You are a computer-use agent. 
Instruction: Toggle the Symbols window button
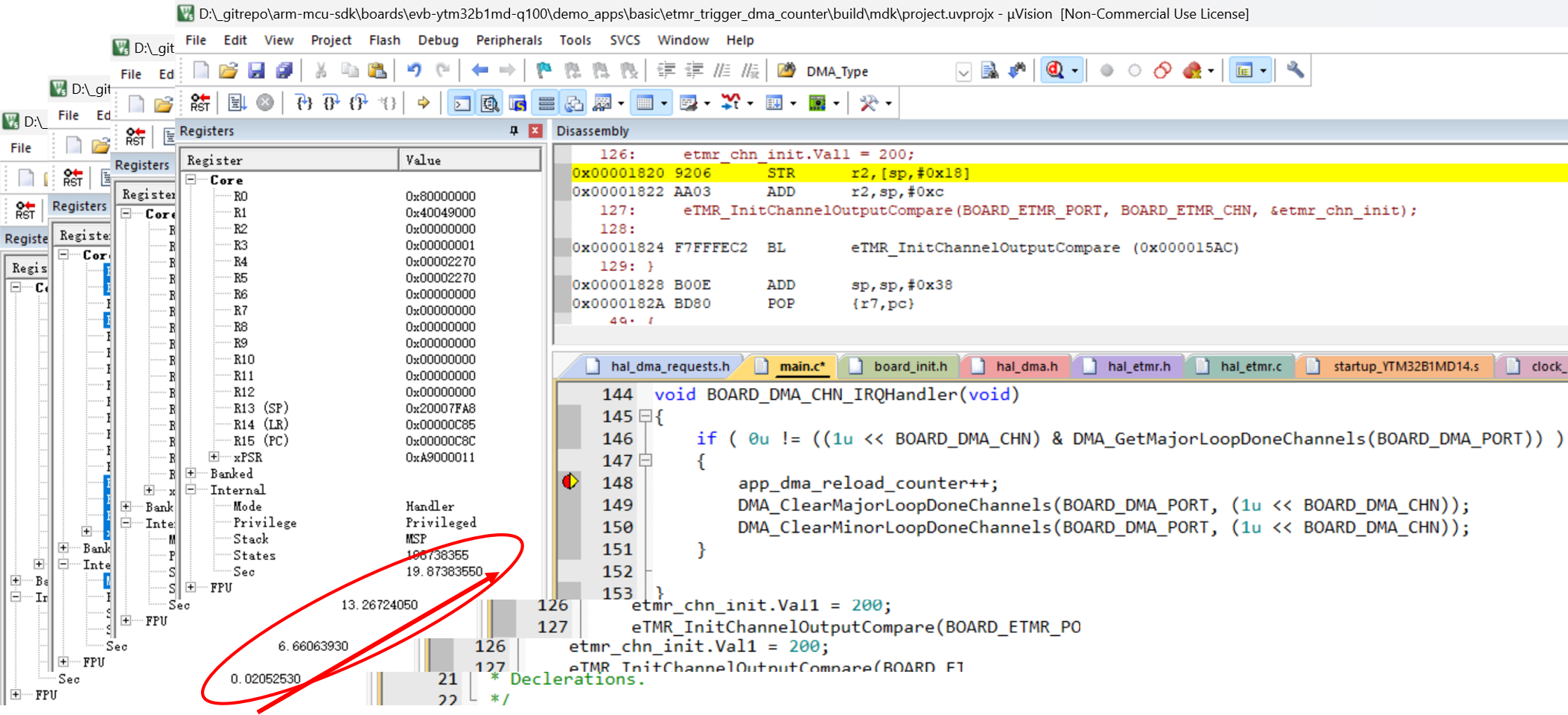518,103
